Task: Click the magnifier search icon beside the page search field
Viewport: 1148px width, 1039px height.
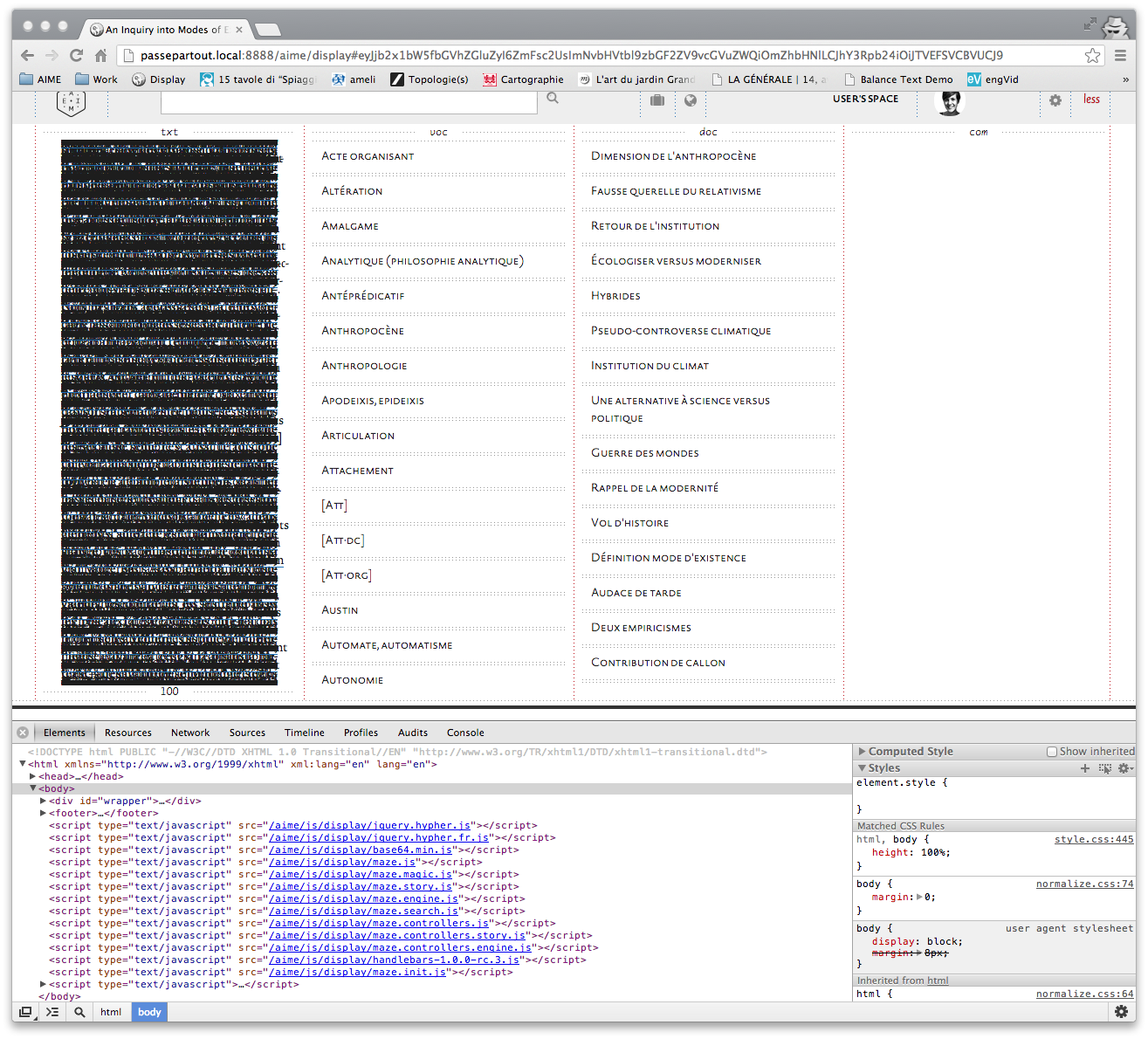Action: click(553, 99)
